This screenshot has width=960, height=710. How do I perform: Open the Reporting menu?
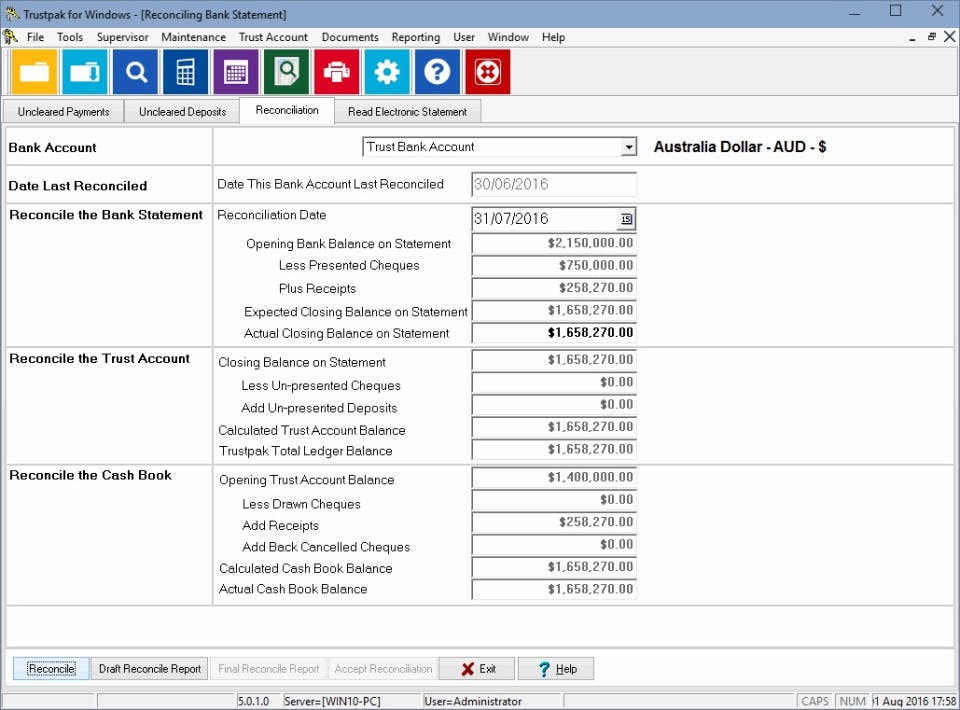(416, 37)
